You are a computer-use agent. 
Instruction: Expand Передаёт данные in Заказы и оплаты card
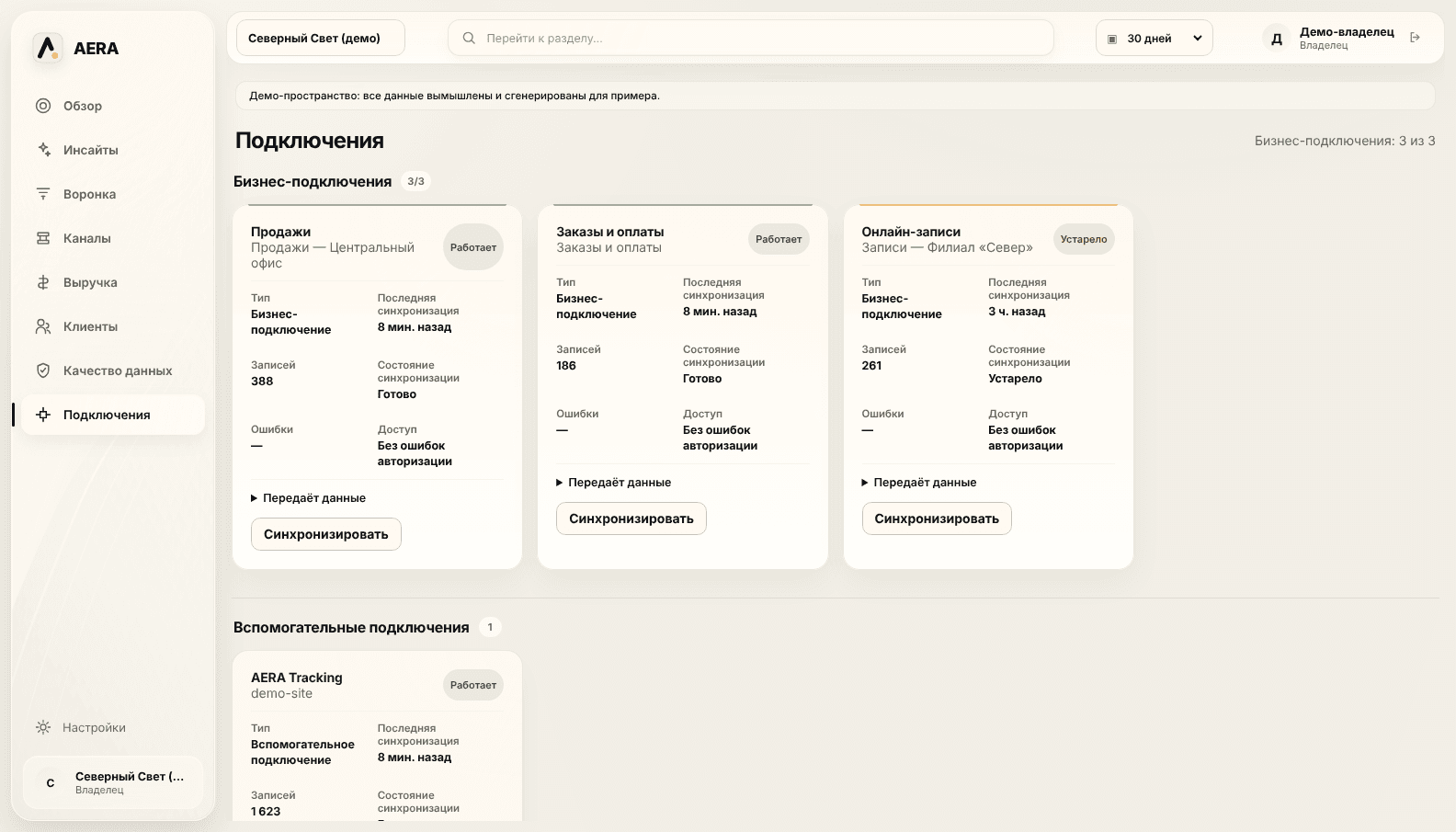614,483
